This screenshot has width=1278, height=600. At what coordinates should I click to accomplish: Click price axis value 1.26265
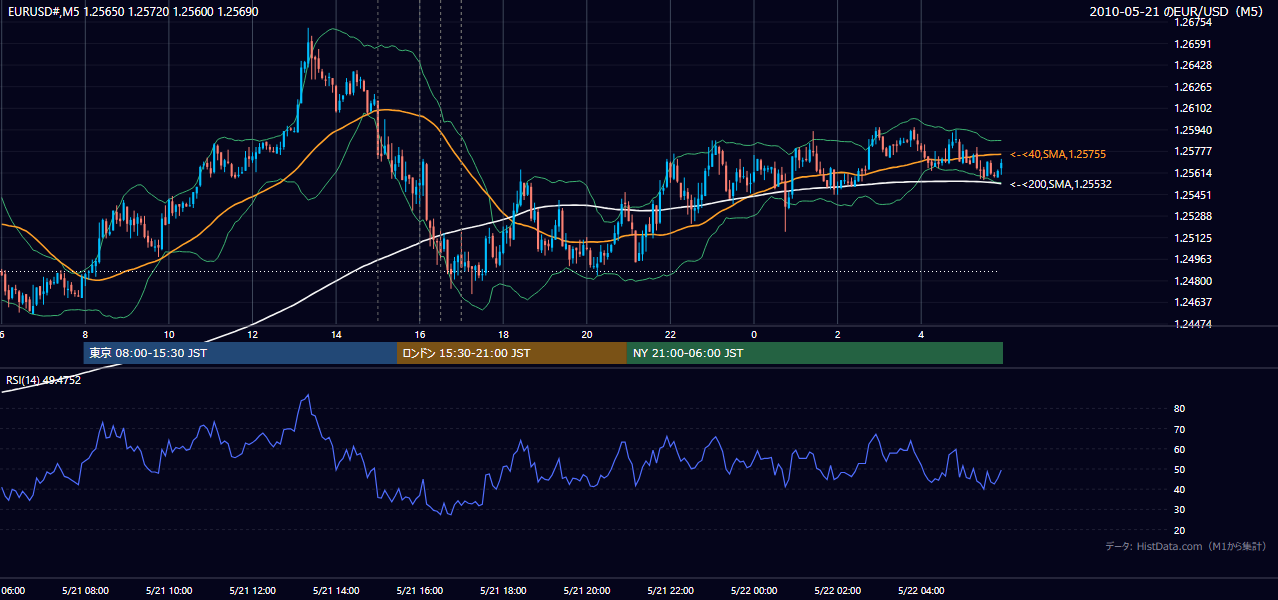pos(1192,87)
